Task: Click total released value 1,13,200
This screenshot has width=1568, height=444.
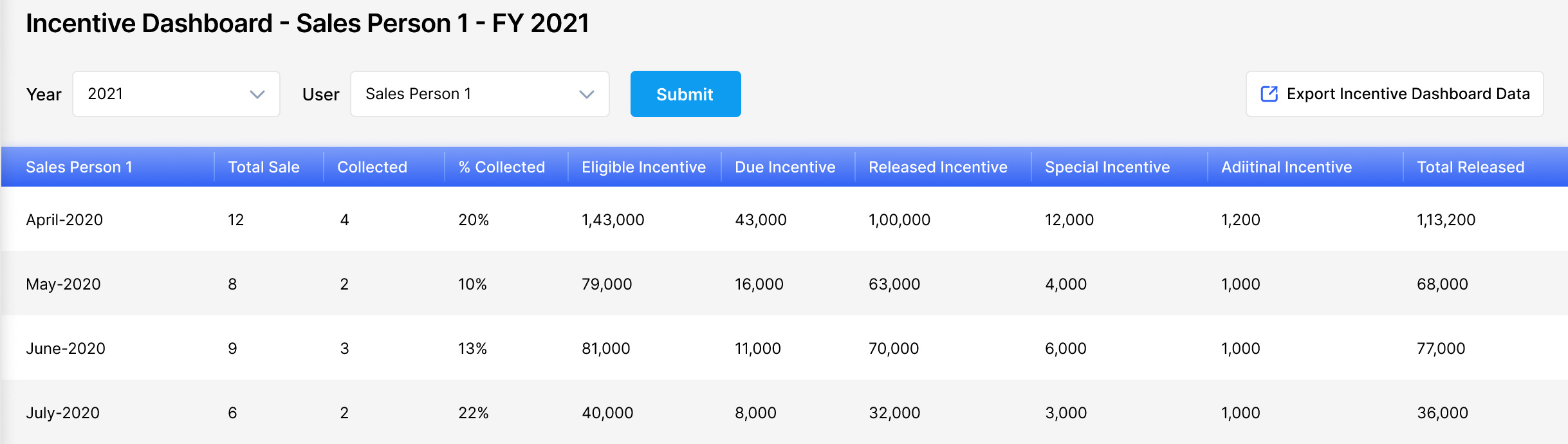Action: (x=1446, y=220)
